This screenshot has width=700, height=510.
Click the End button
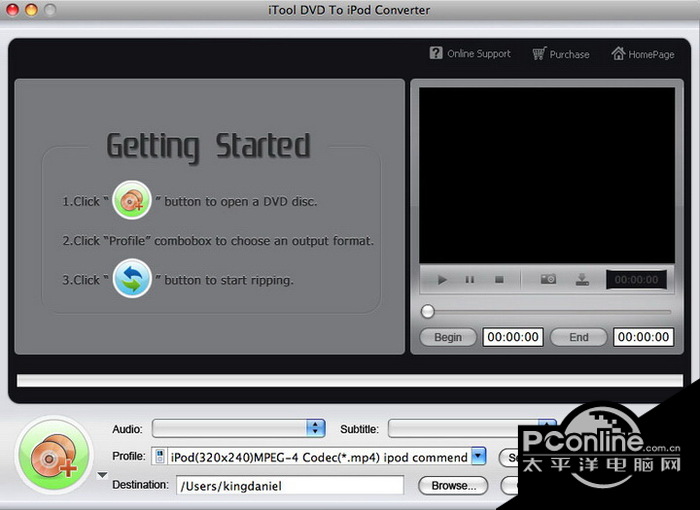(579, 337)
